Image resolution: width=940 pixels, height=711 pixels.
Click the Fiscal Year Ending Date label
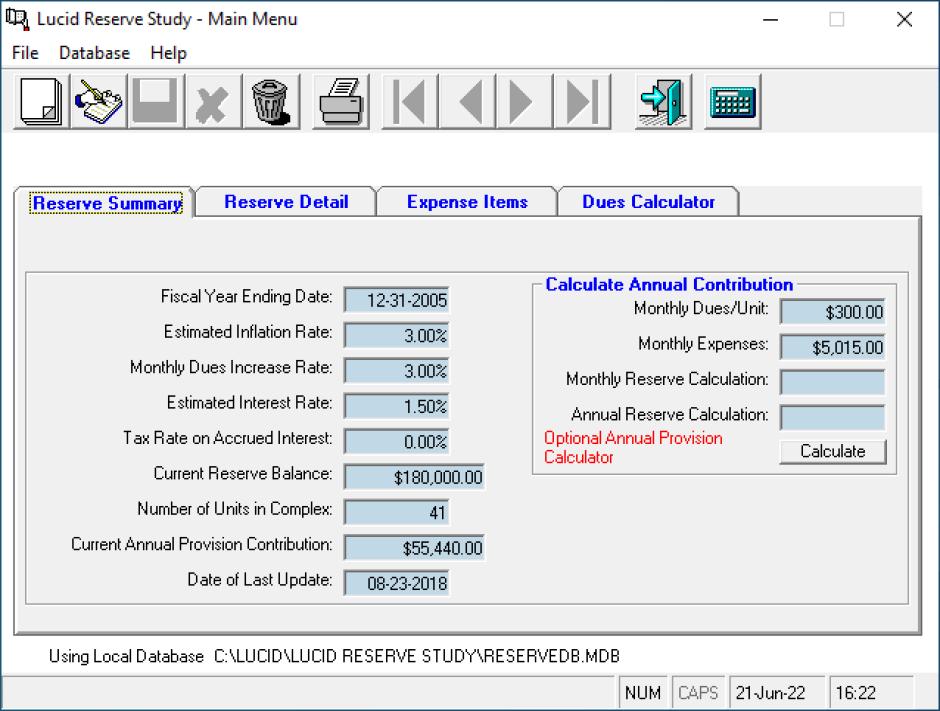click(x=246, y=296)
